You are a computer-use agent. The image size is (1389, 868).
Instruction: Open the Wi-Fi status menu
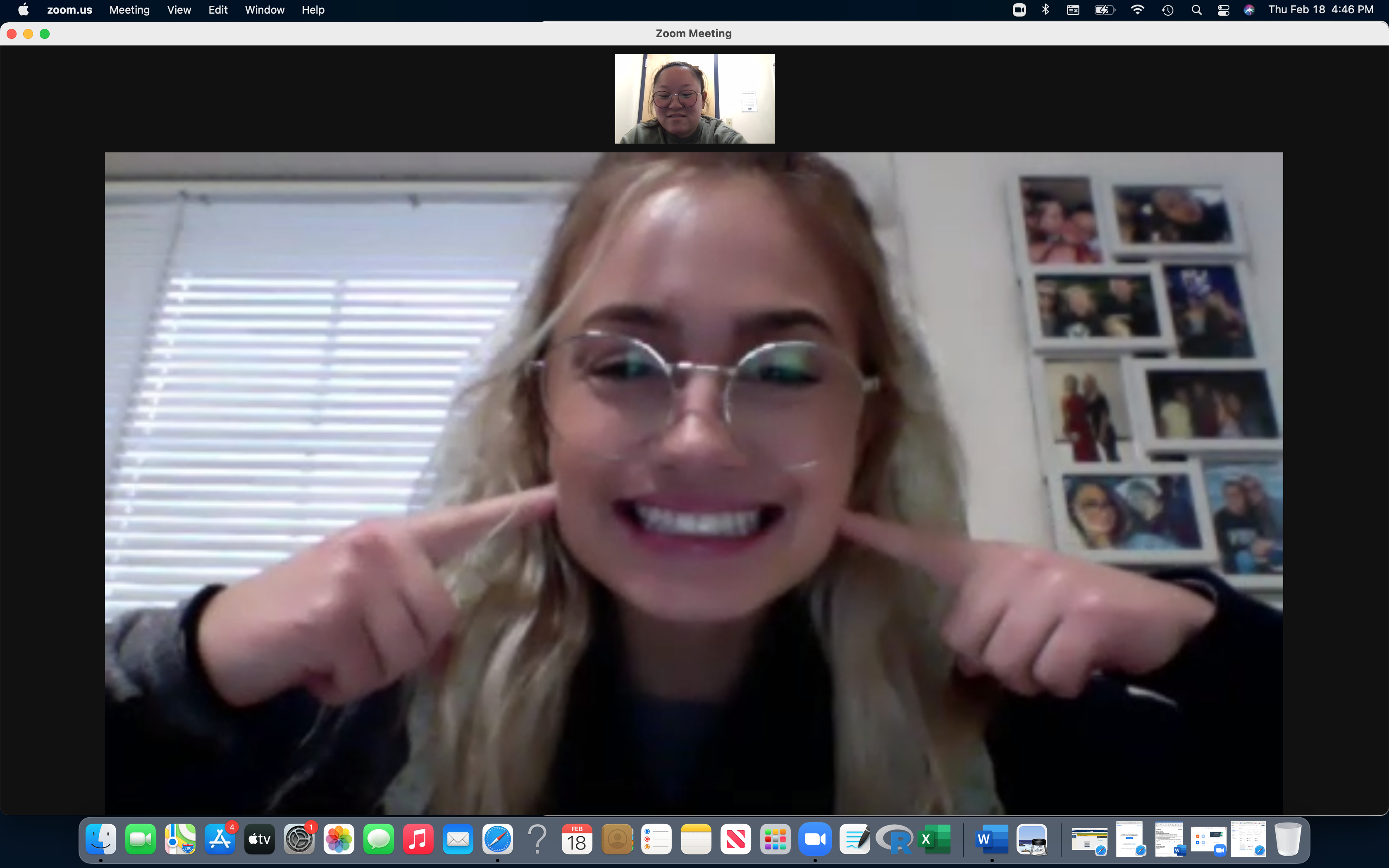coord(1137,10)
